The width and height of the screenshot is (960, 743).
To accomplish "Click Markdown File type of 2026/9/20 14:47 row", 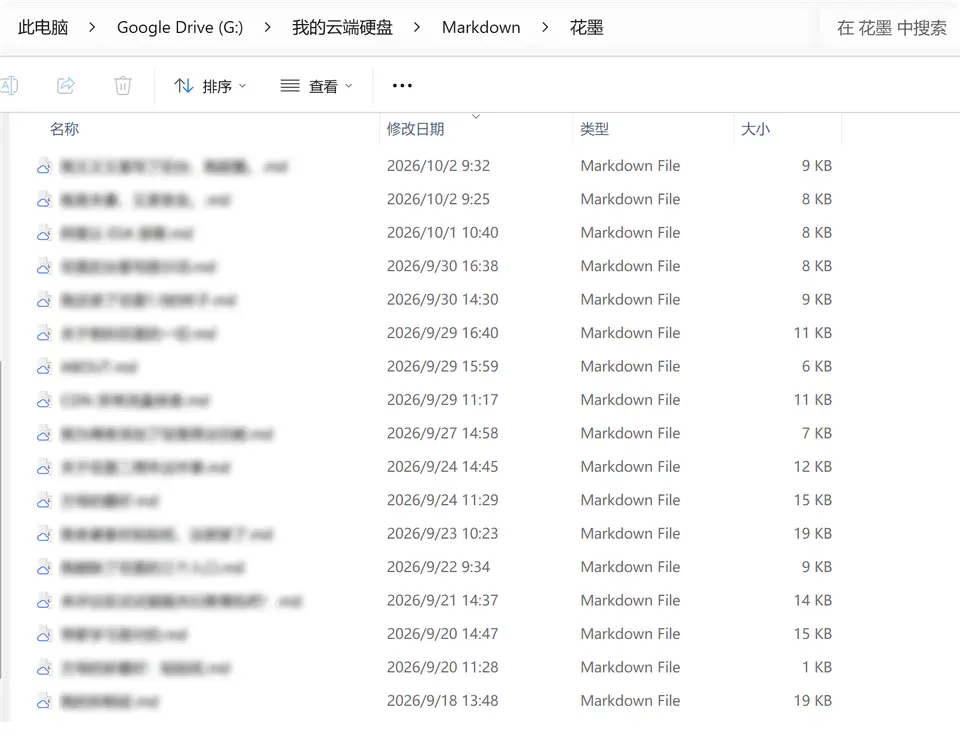I will pos(630,633).
